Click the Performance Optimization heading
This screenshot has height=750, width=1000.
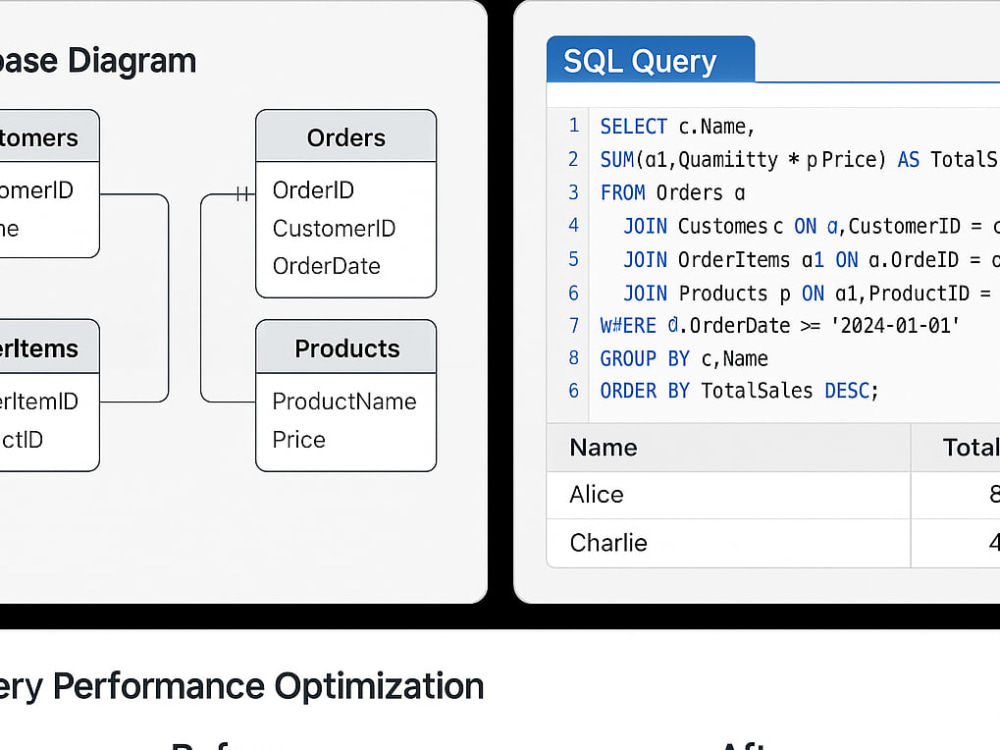242,686
